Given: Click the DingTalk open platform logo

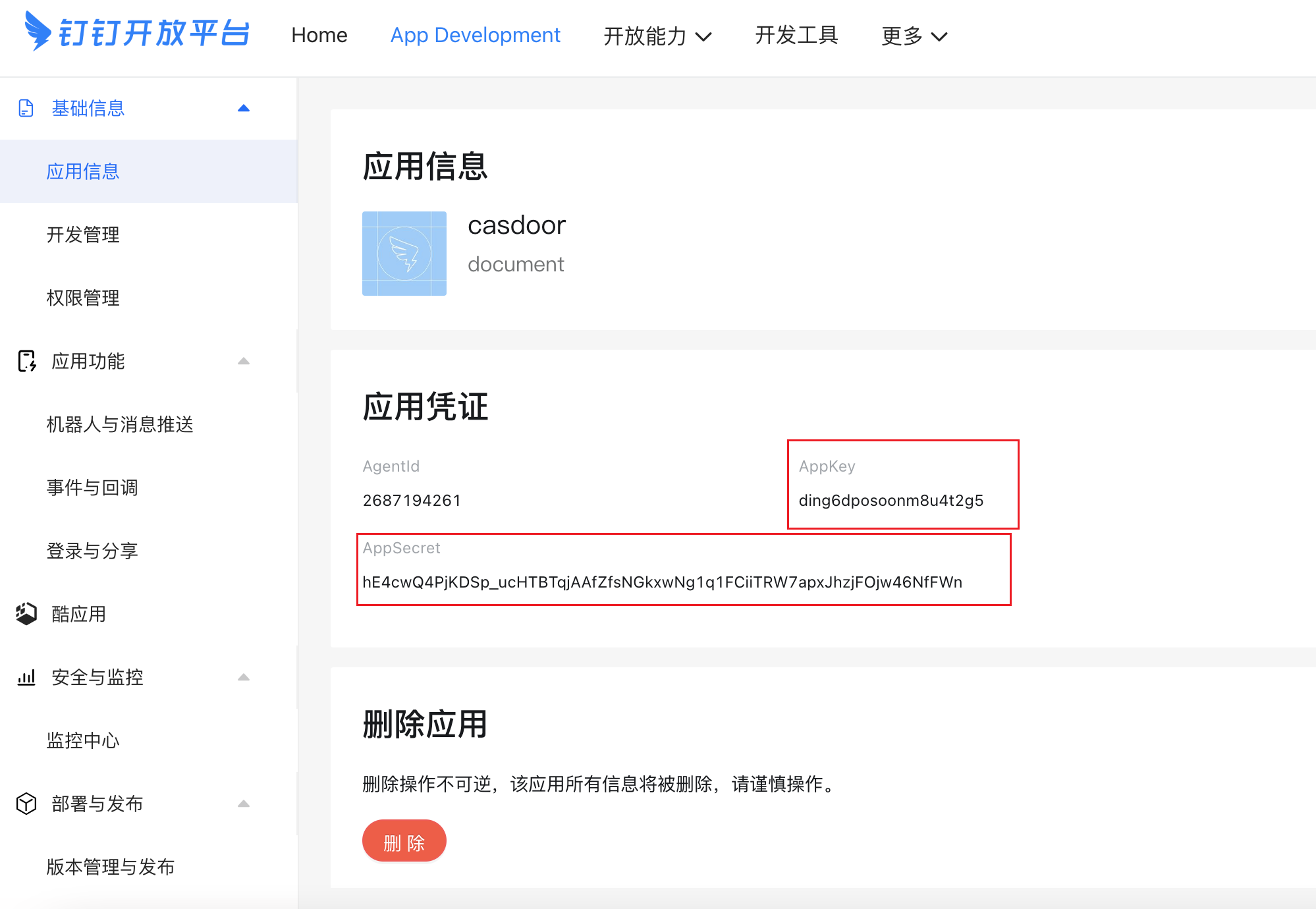Looking at the screenshot, I should [x=136, y=32].
